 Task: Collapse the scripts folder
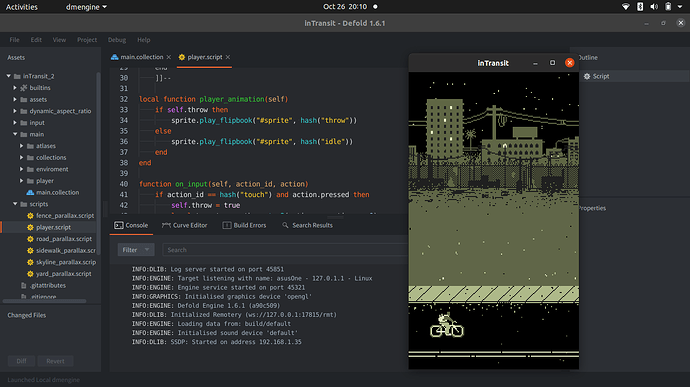15,204
